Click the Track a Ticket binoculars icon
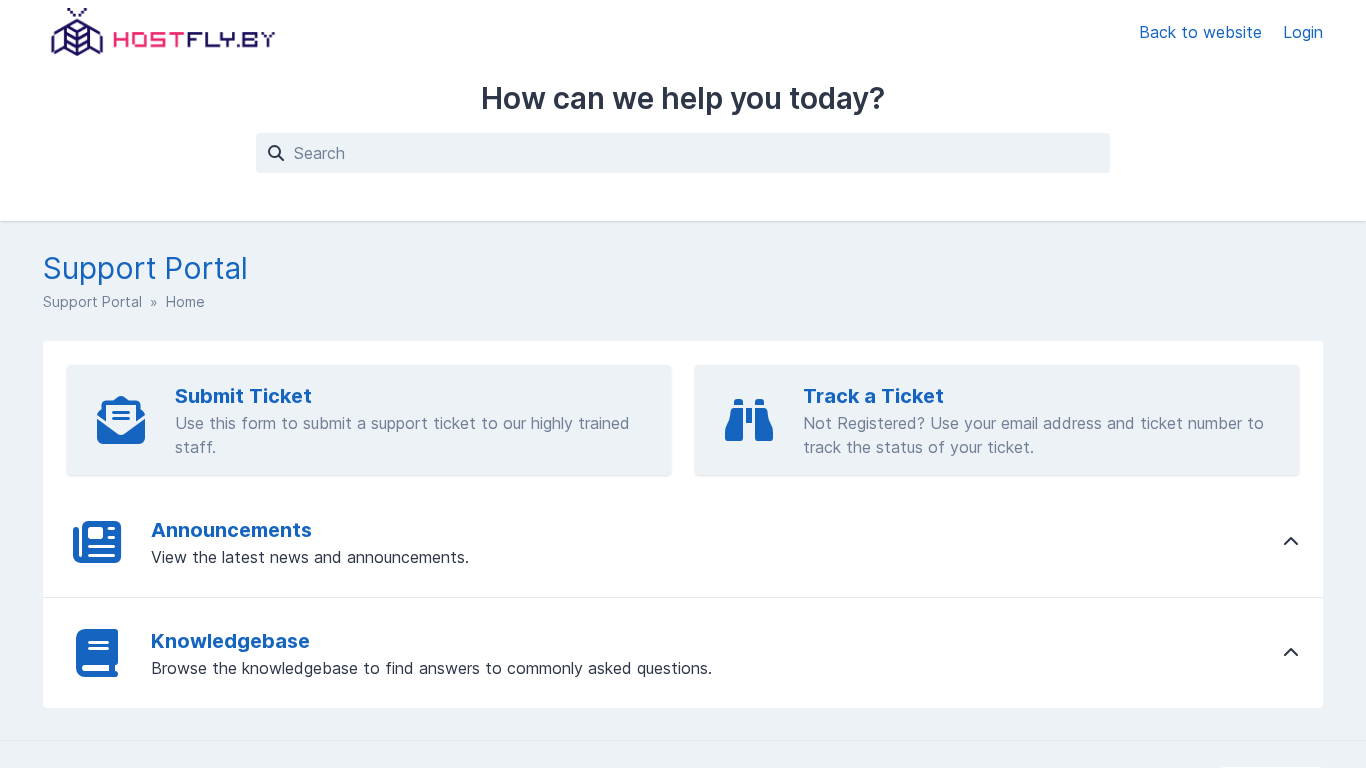The height and width of the screenshot is (768, 1366). point(749,420)
